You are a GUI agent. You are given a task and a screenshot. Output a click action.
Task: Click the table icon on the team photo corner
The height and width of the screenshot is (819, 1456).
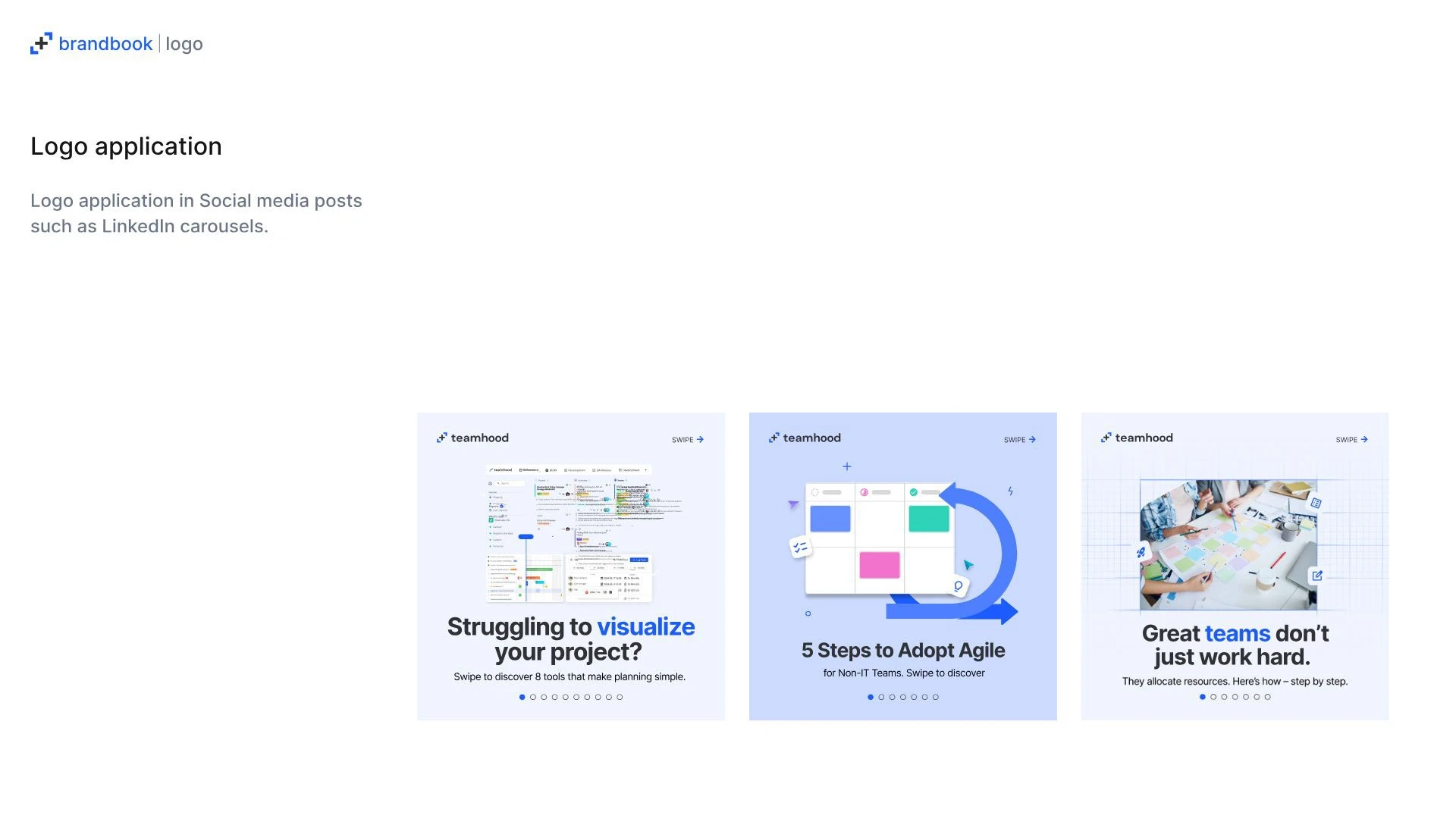[1316, 503]
